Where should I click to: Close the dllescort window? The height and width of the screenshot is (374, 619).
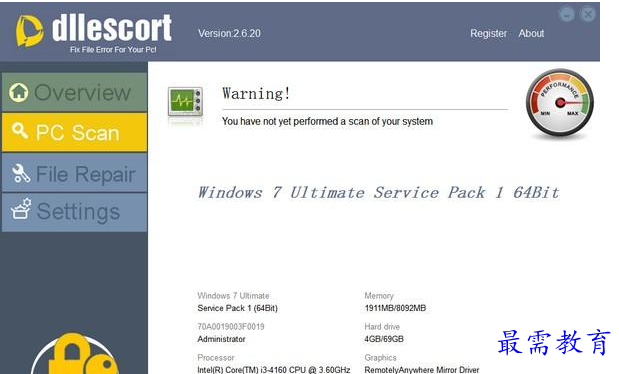(x=587, y=15)
